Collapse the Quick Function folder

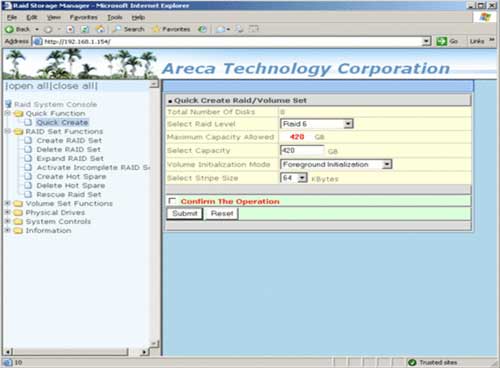tap(8, 113)
